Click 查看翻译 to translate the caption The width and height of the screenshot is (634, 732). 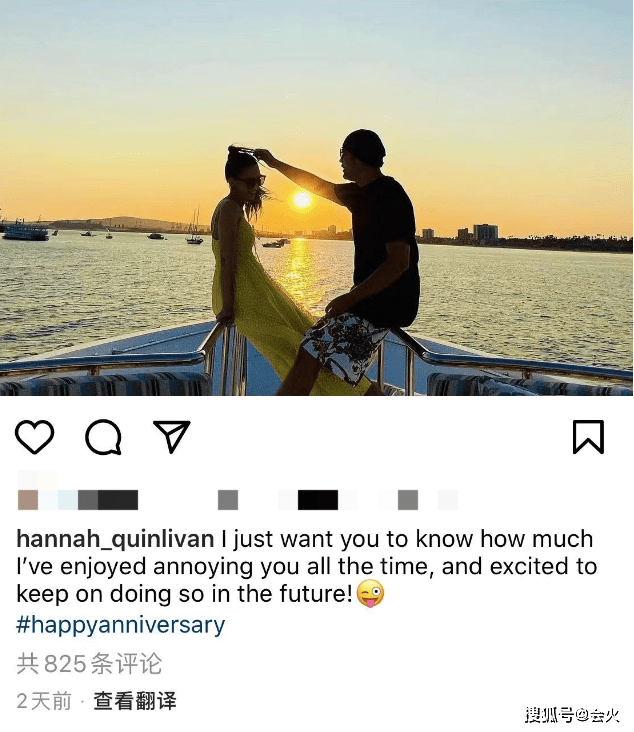click(x=135, y=701)
